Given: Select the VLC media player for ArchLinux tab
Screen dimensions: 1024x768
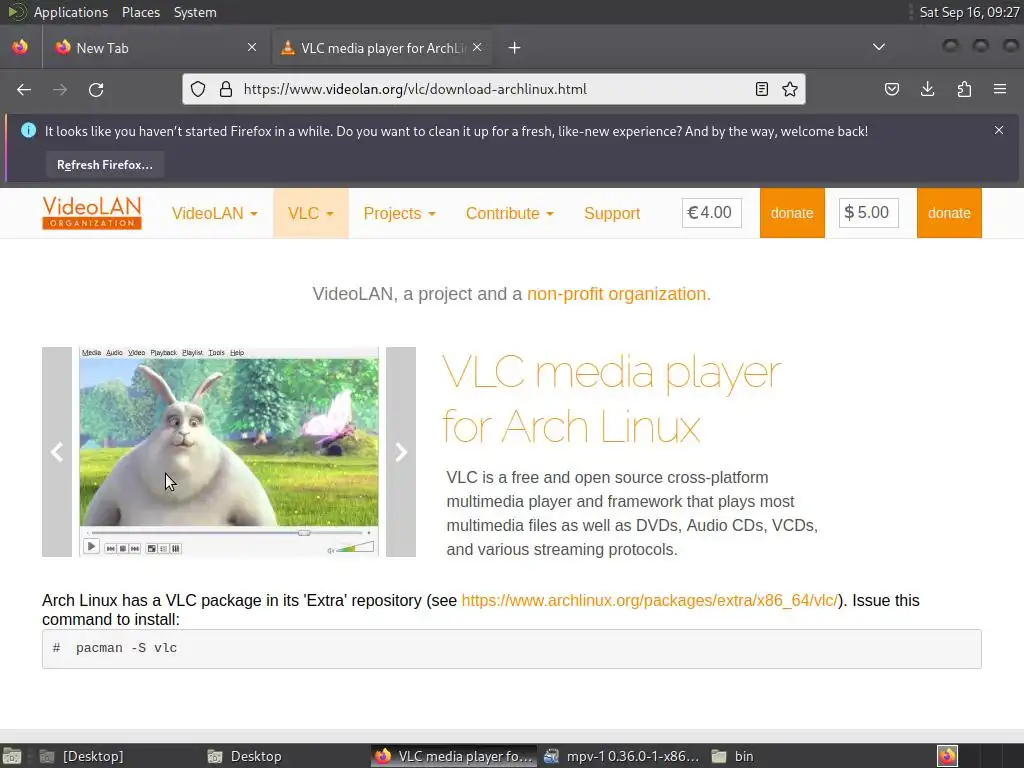Looking at the screenshot, I should [x=382, y=48].
